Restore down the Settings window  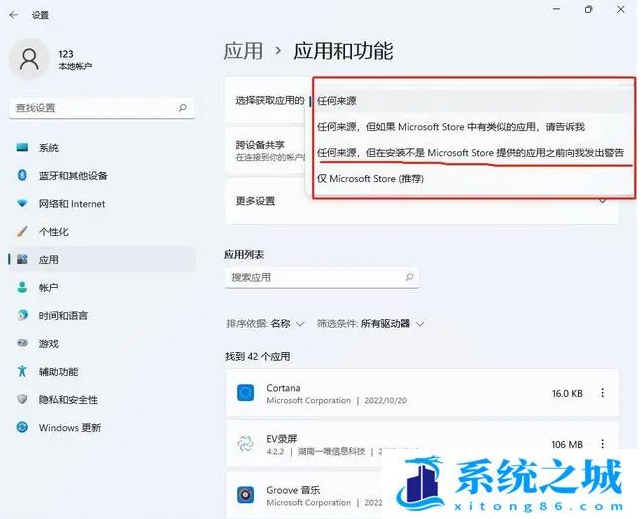588,9
